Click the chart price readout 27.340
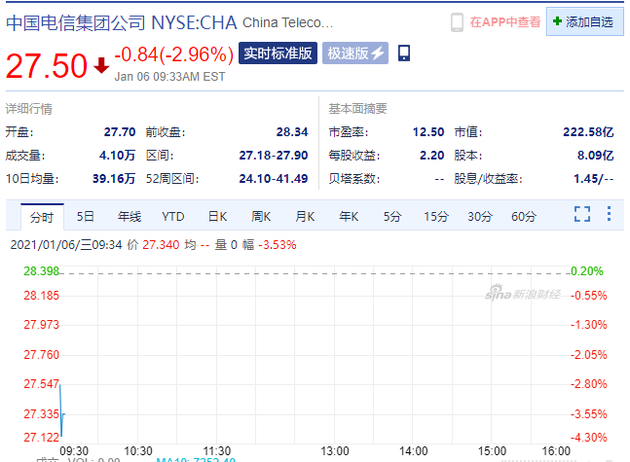The image size is (630, 462). pos(161,245)
